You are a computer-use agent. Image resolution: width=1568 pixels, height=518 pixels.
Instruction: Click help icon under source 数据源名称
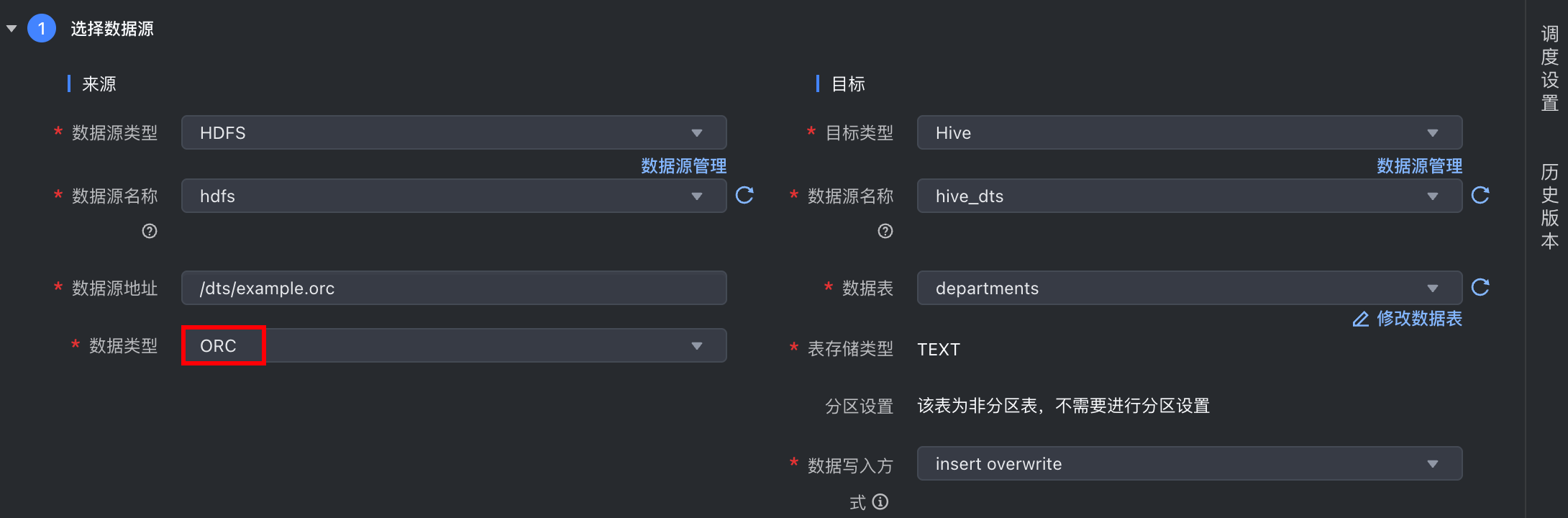click(x=150, y=231)
